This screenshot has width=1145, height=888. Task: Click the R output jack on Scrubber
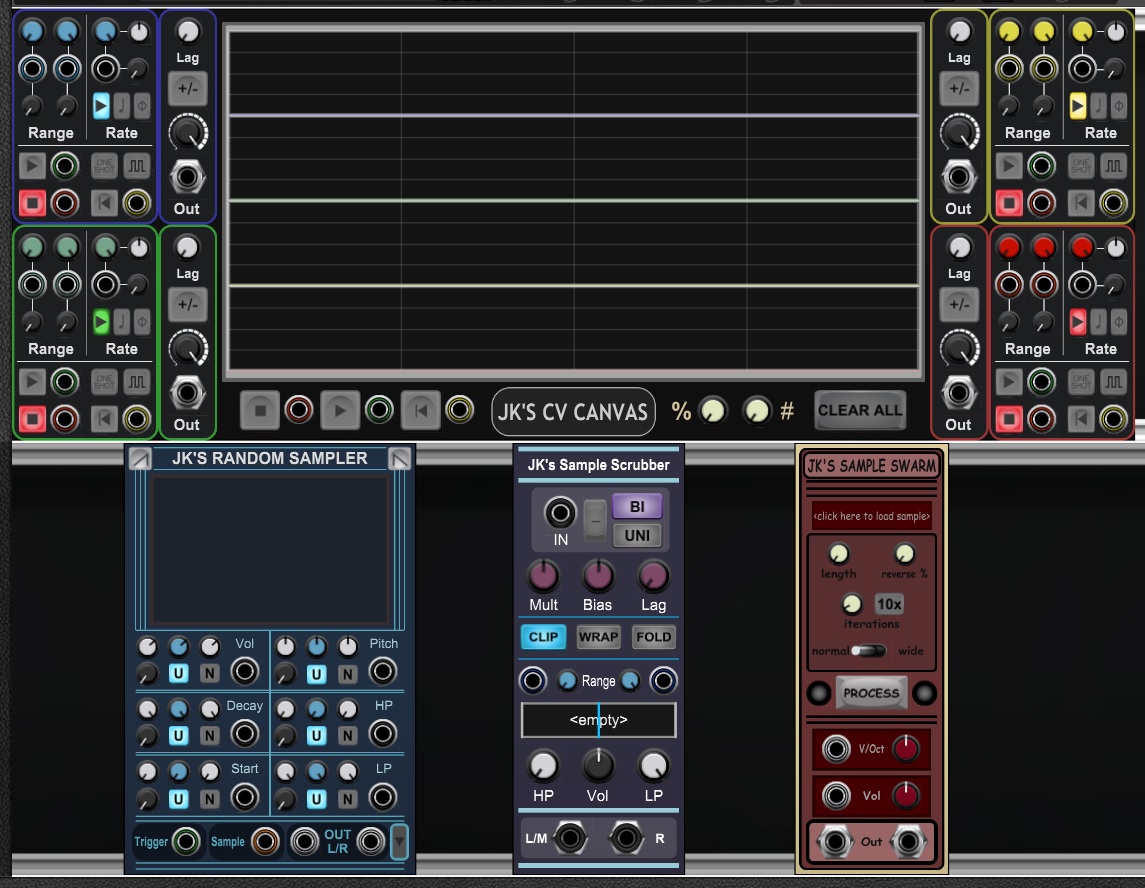625,838
